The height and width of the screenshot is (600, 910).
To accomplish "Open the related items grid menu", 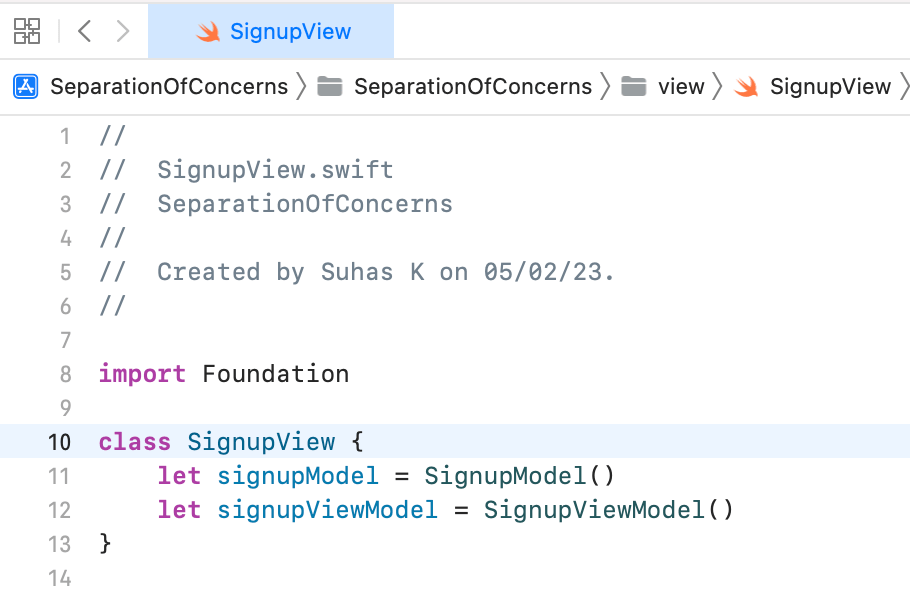I will tap(27, 31).
